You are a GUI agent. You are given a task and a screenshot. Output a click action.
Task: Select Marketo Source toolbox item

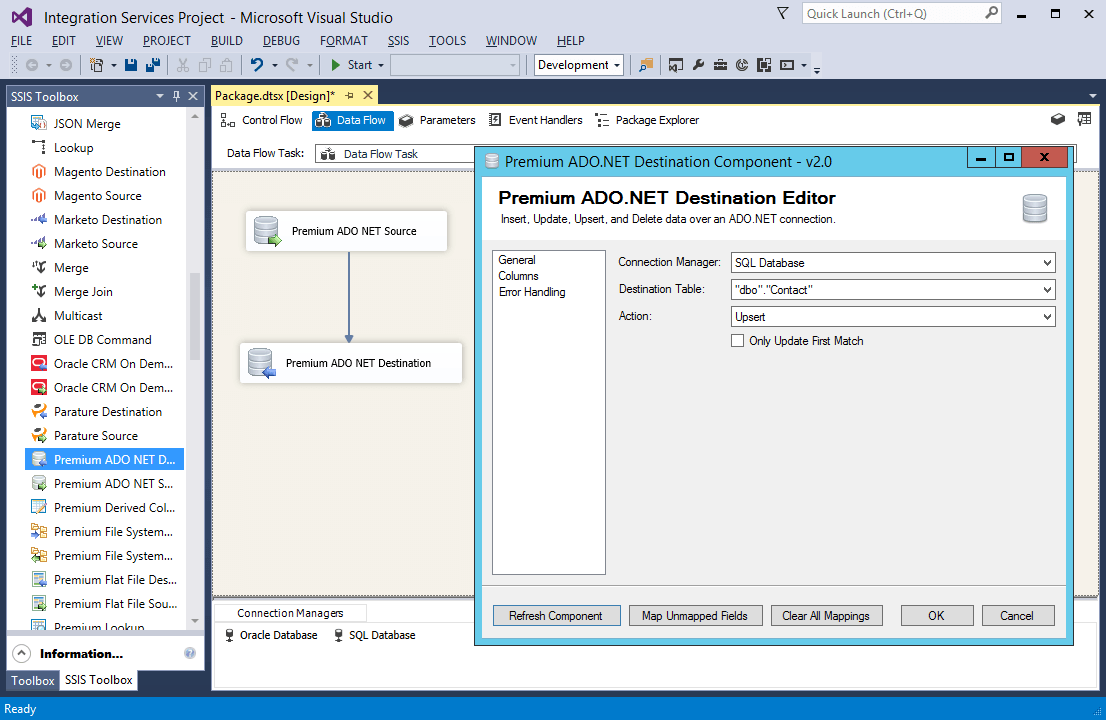(x=96, y=243)
